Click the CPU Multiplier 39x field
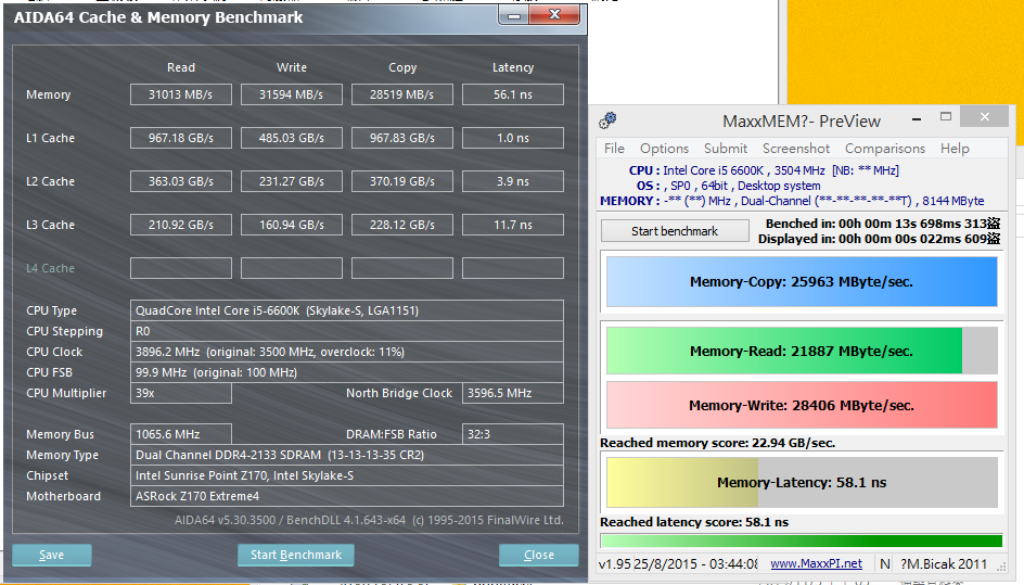The width and height of the screenshot is (1024, 585). point(181,393)
